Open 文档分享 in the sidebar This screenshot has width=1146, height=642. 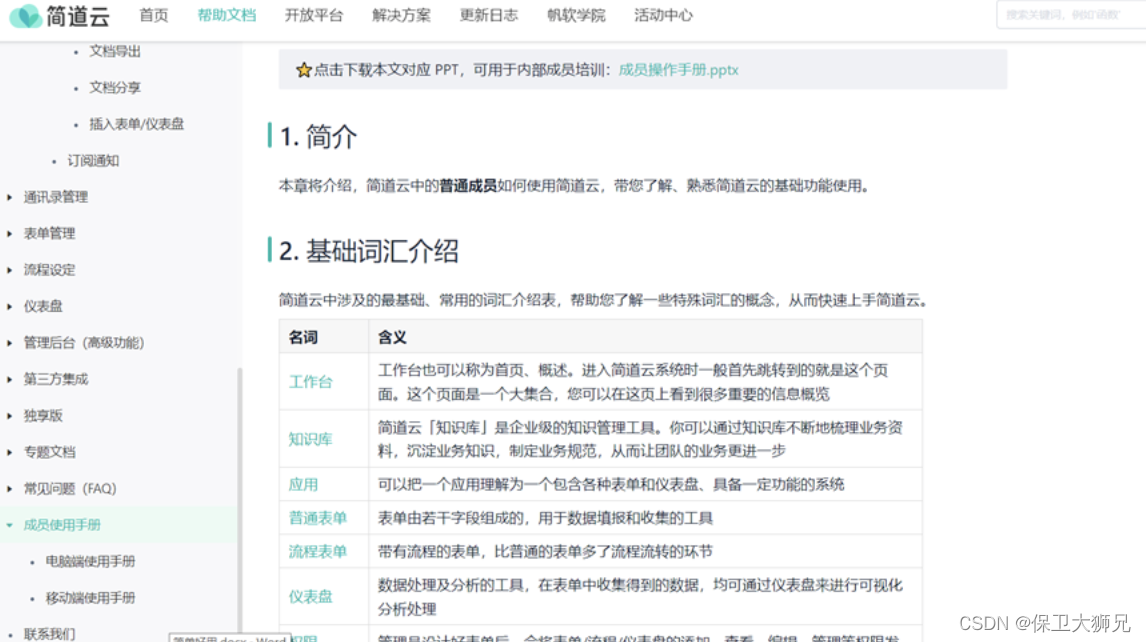[x=115, y=88]
